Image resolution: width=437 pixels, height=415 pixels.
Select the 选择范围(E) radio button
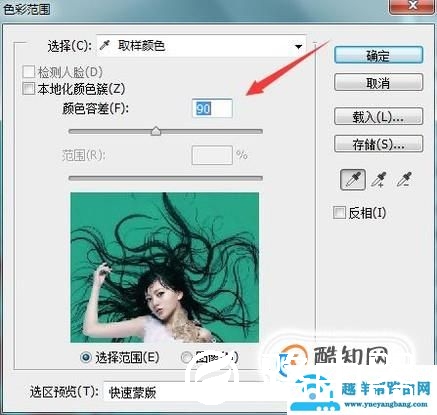point(86,358)
